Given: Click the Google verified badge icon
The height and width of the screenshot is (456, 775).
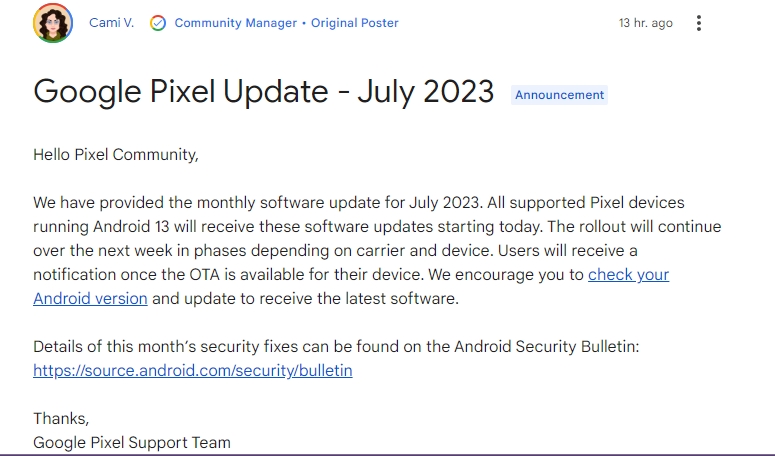Looking at the screenshot, I should coord(158,23).
